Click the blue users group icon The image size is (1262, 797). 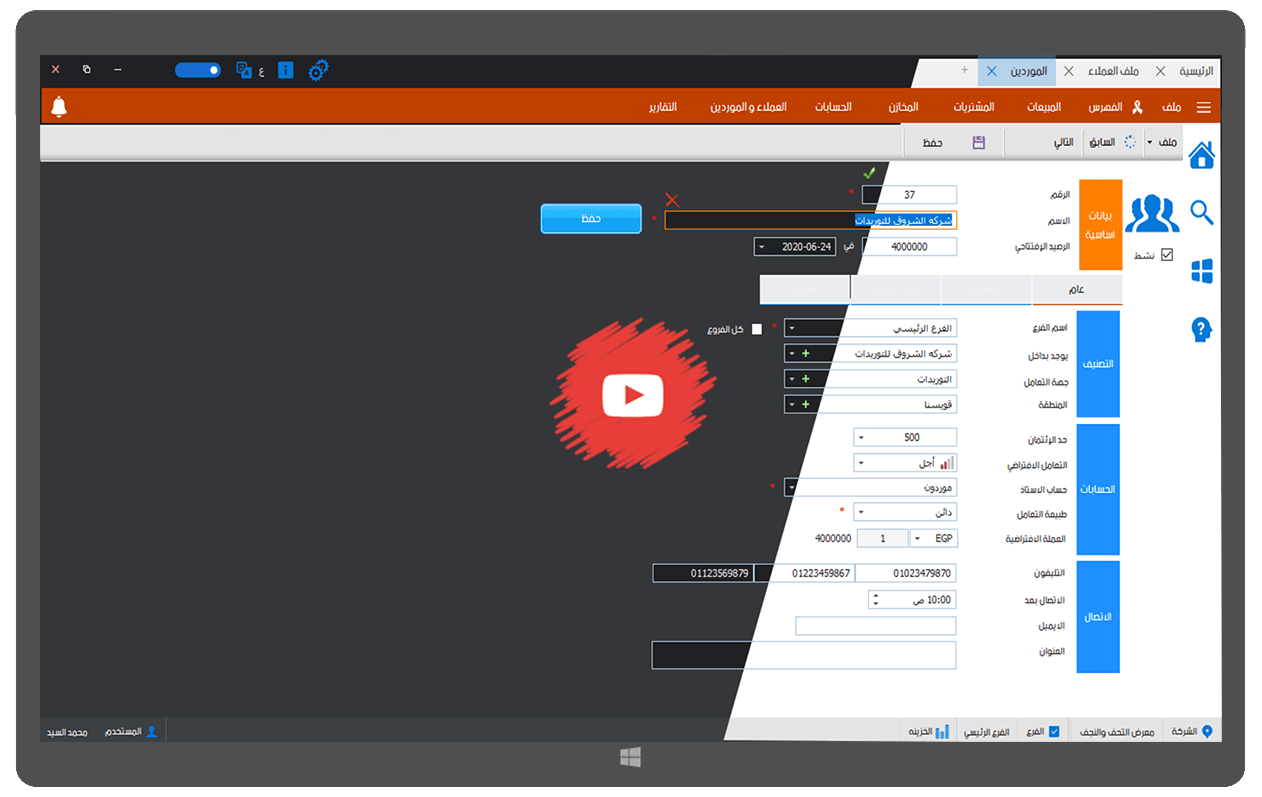coord(1153,213)
